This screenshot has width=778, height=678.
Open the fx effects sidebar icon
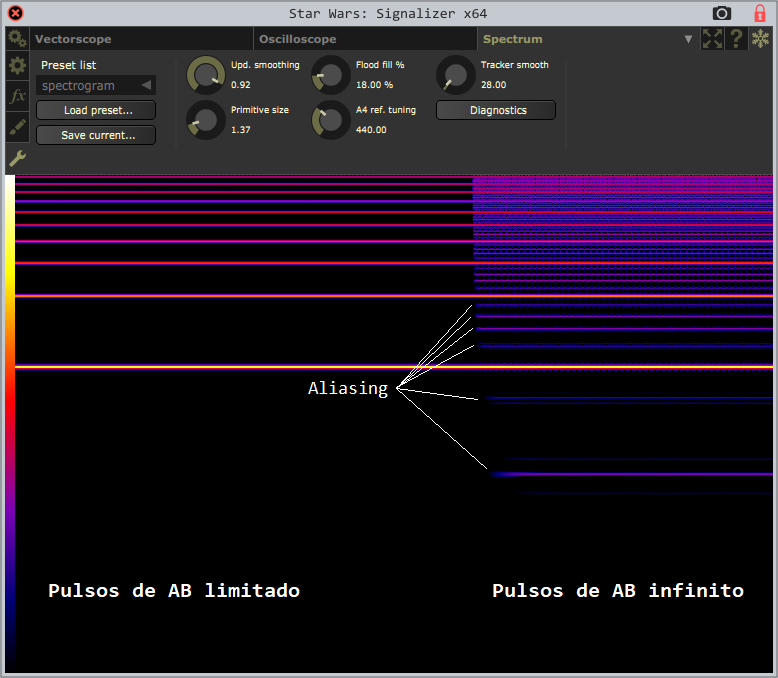point(17,95)
